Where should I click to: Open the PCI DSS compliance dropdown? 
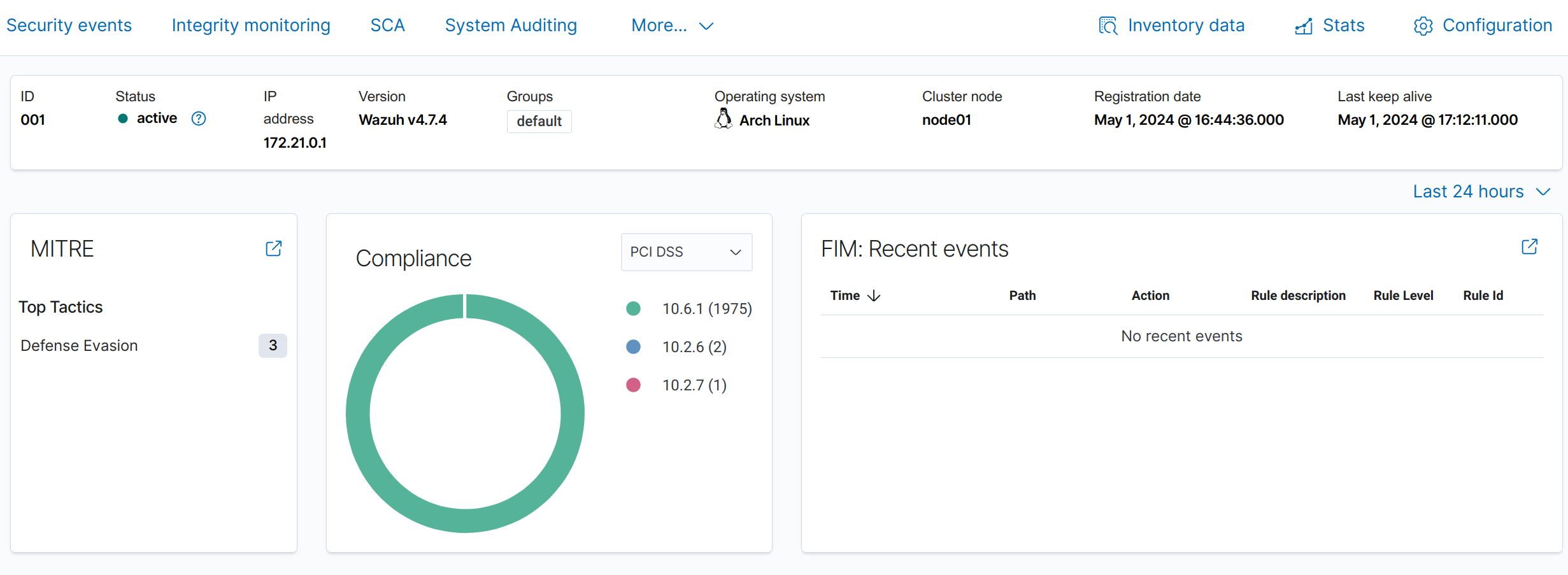(686, 252)
